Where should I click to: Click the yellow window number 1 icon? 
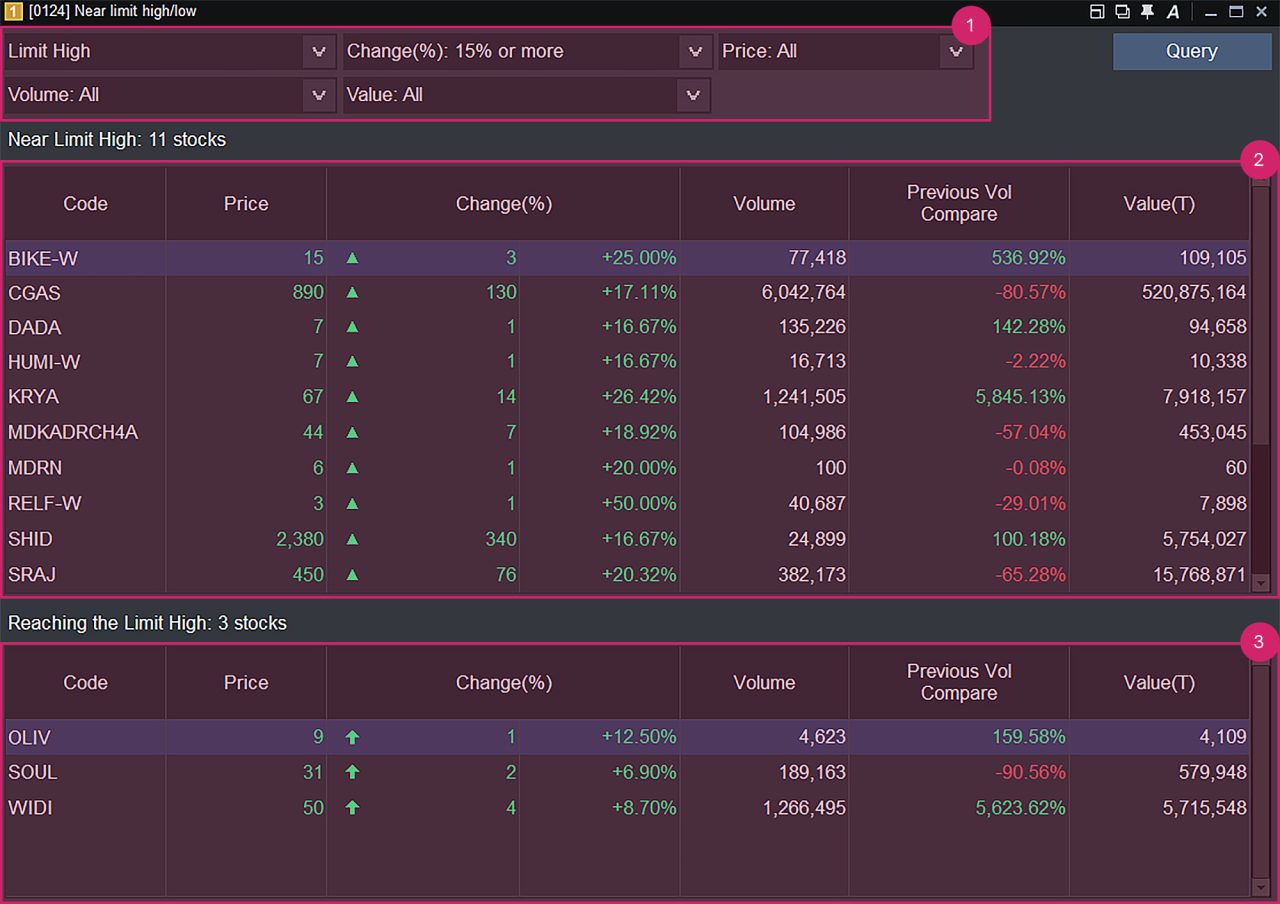[x=14, y=12]
